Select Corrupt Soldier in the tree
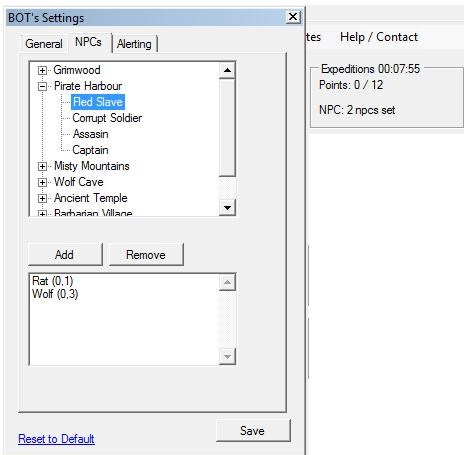The height and width of the screenshot is (455, 465). click(x=107, y=118)
